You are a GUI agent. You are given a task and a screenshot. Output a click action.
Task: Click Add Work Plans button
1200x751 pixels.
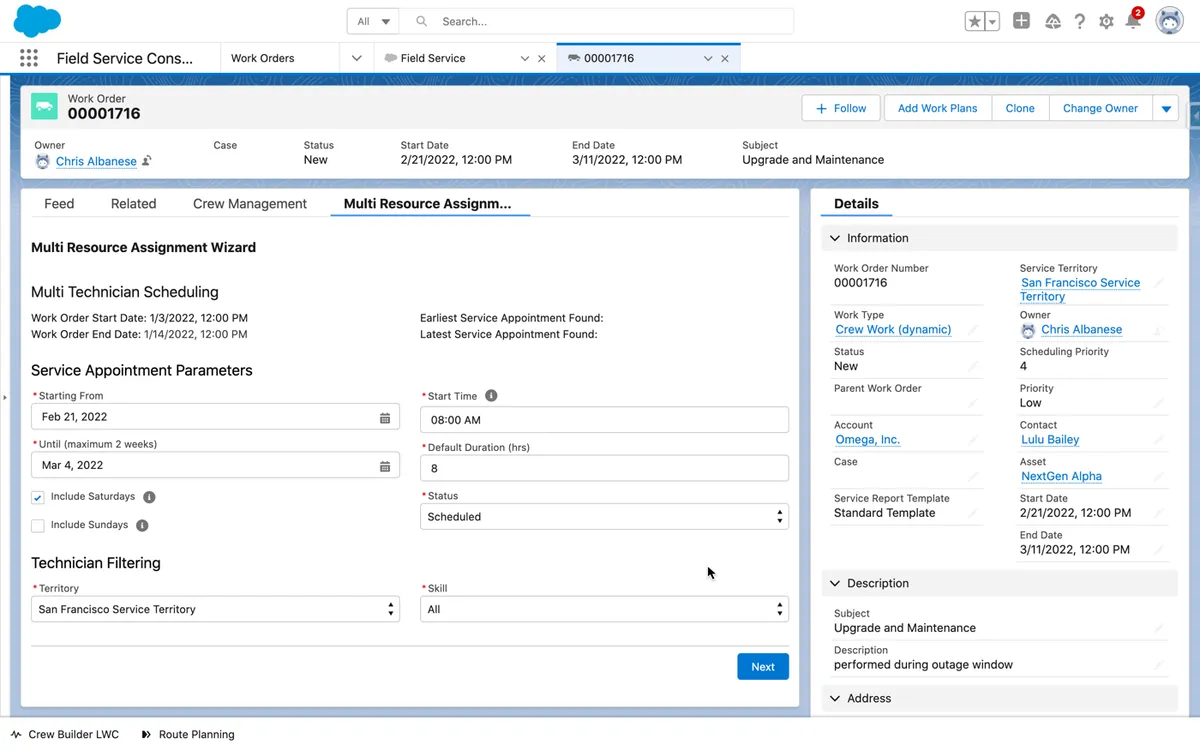(937, 108)
